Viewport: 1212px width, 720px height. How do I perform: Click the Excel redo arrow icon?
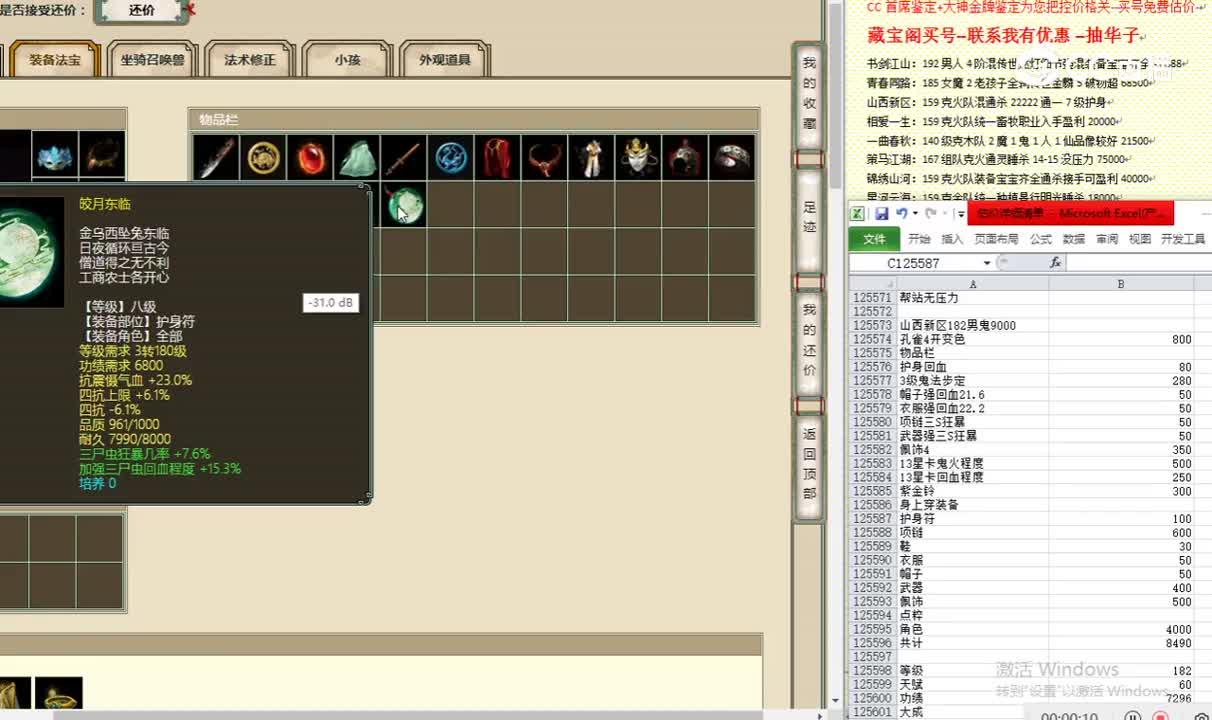(930, 214)
